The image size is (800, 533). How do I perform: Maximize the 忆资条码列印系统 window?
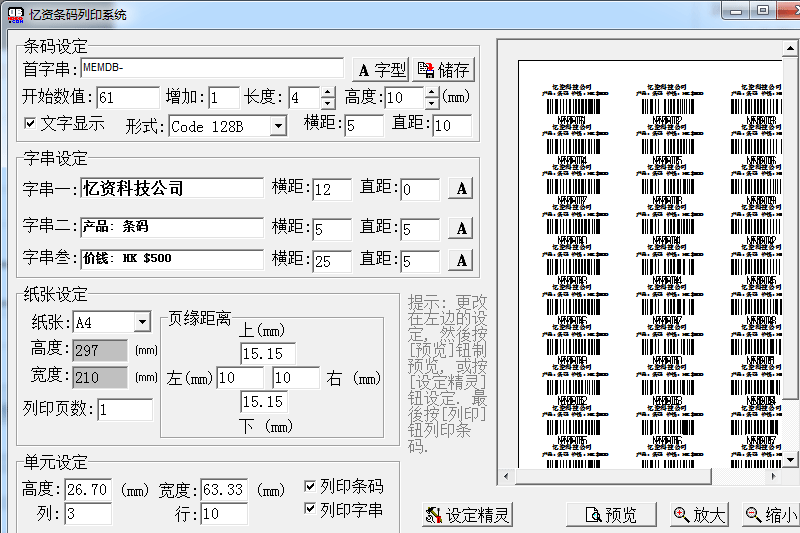763,10
